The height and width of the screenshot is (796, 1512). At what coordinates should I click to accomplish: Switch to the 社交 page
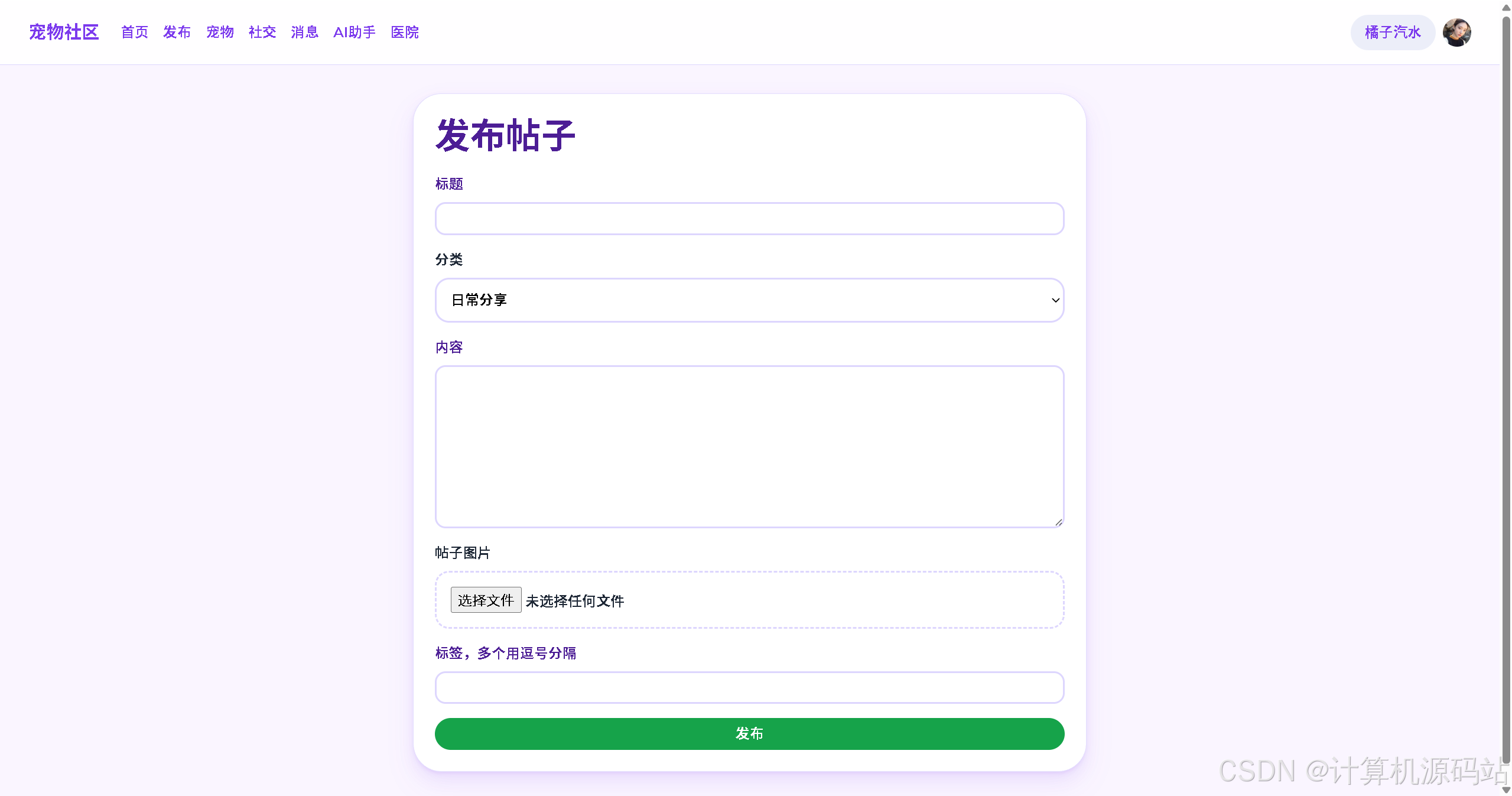click(262, 32)
